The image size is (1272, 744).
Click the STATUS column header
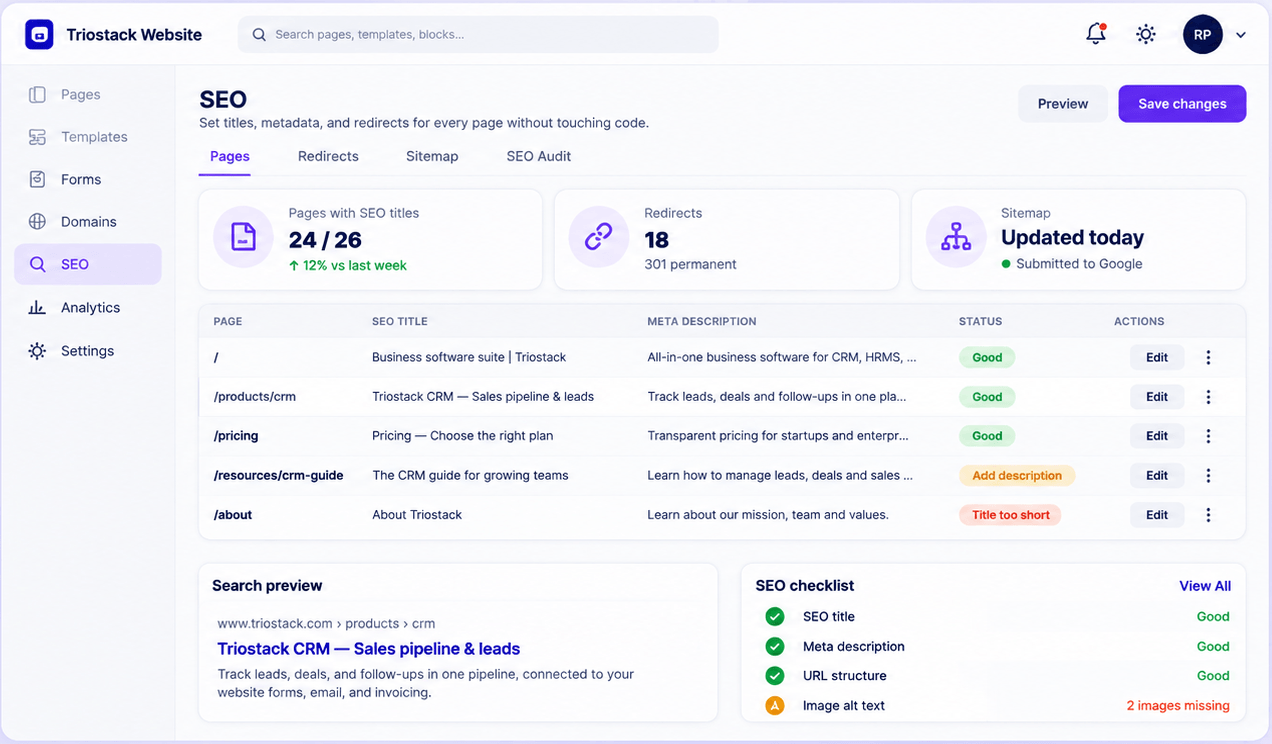[980, 322]
